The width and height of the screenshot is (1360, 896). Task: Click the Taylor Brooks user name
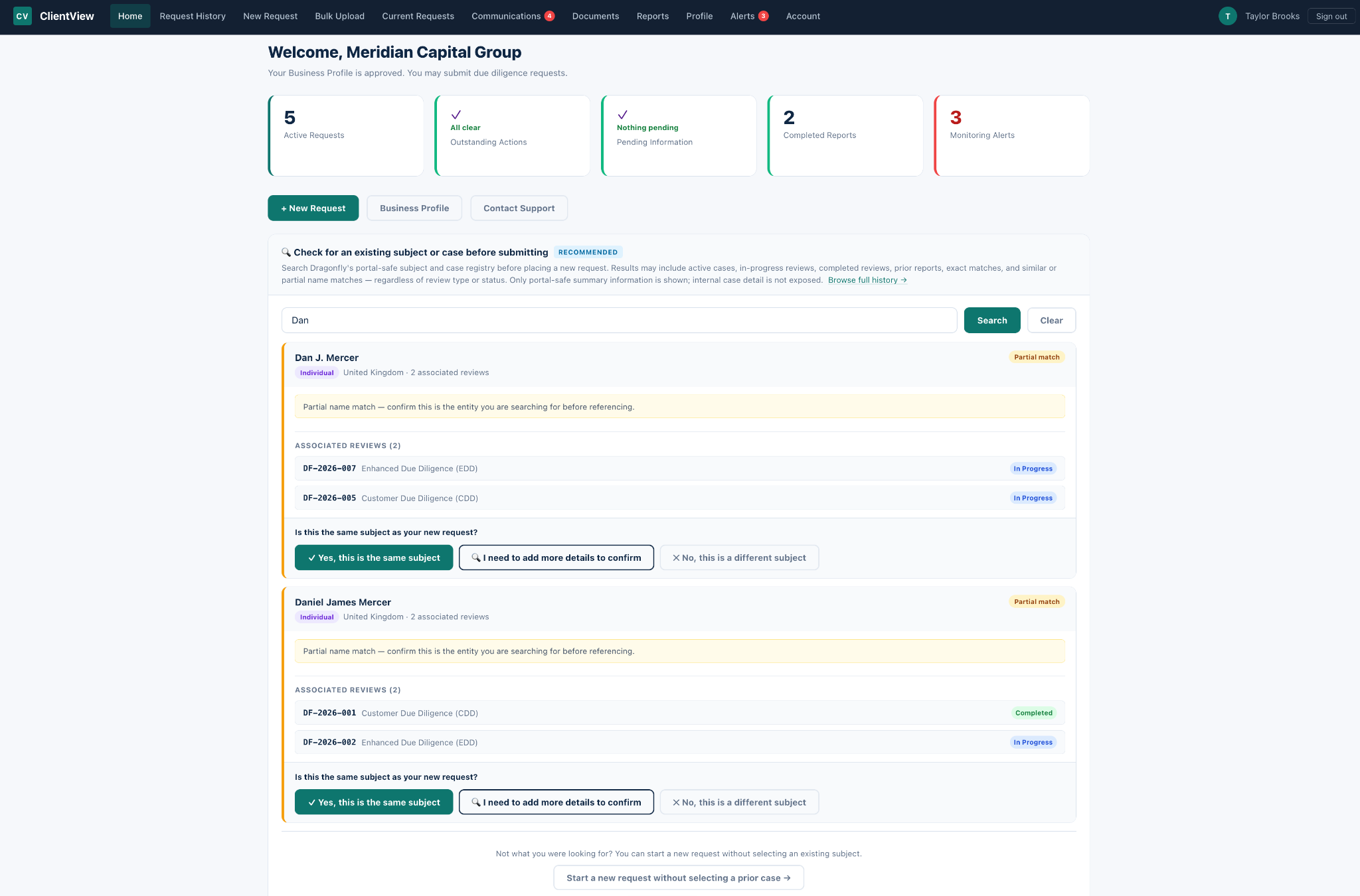[x=1272, y=16]
